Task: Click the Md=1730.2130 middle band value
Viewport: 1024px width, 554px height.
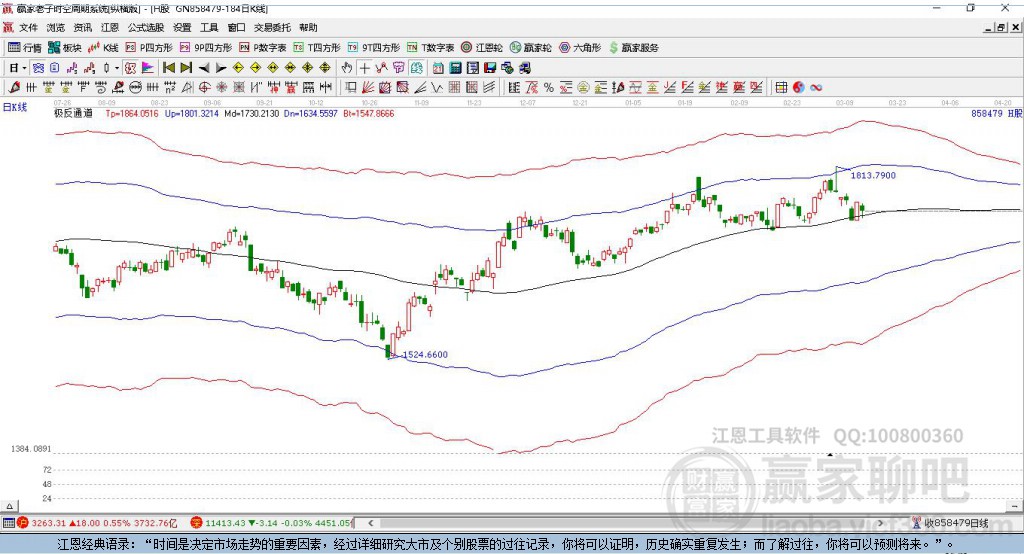Action: tap(251, 113)
